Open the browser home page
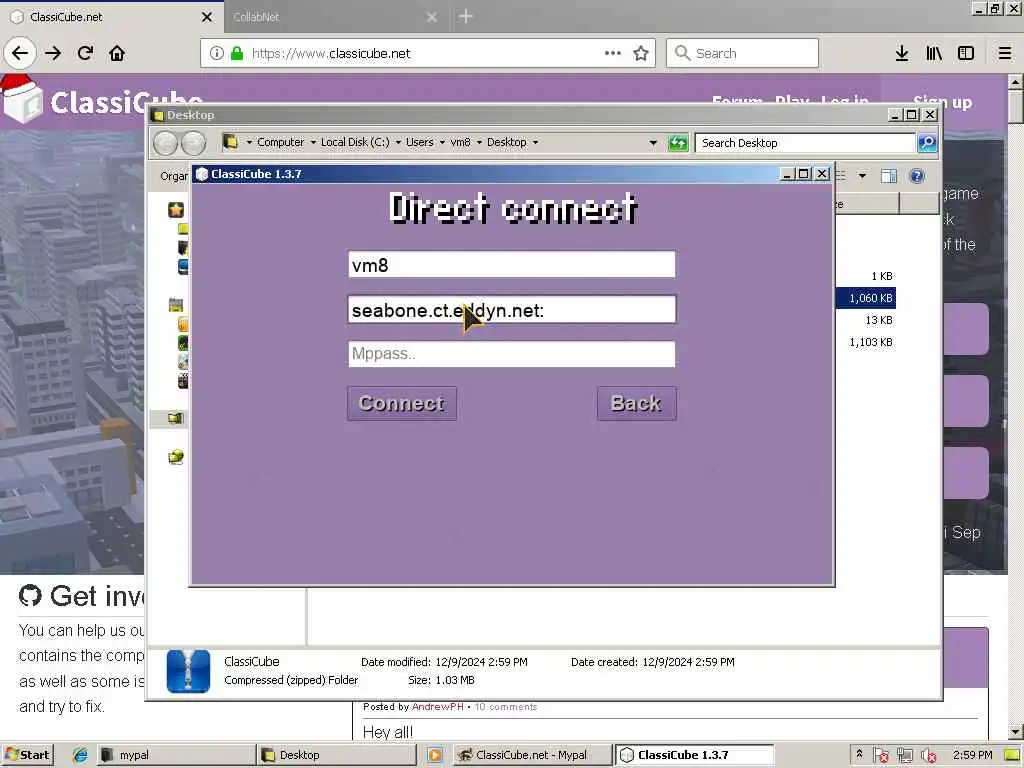This screenshot has height=768, width=1024. pyautogui.click(x=117, y=53)
